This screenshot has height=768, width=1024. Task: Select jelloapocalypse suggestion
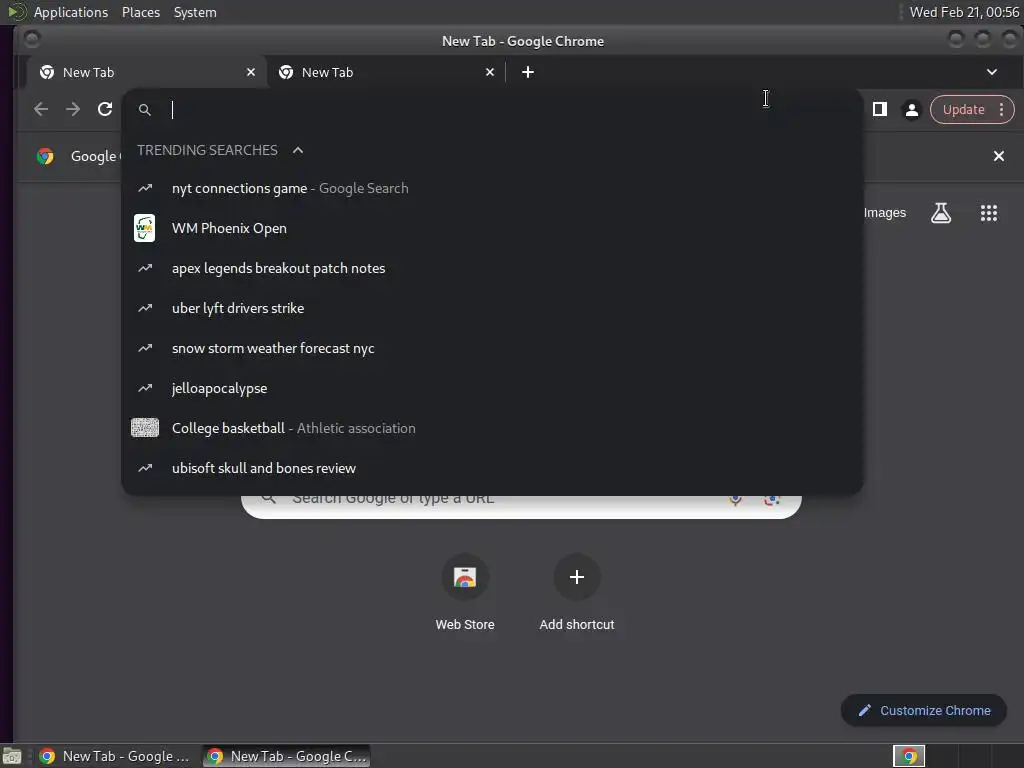click(x=492, y=388)
